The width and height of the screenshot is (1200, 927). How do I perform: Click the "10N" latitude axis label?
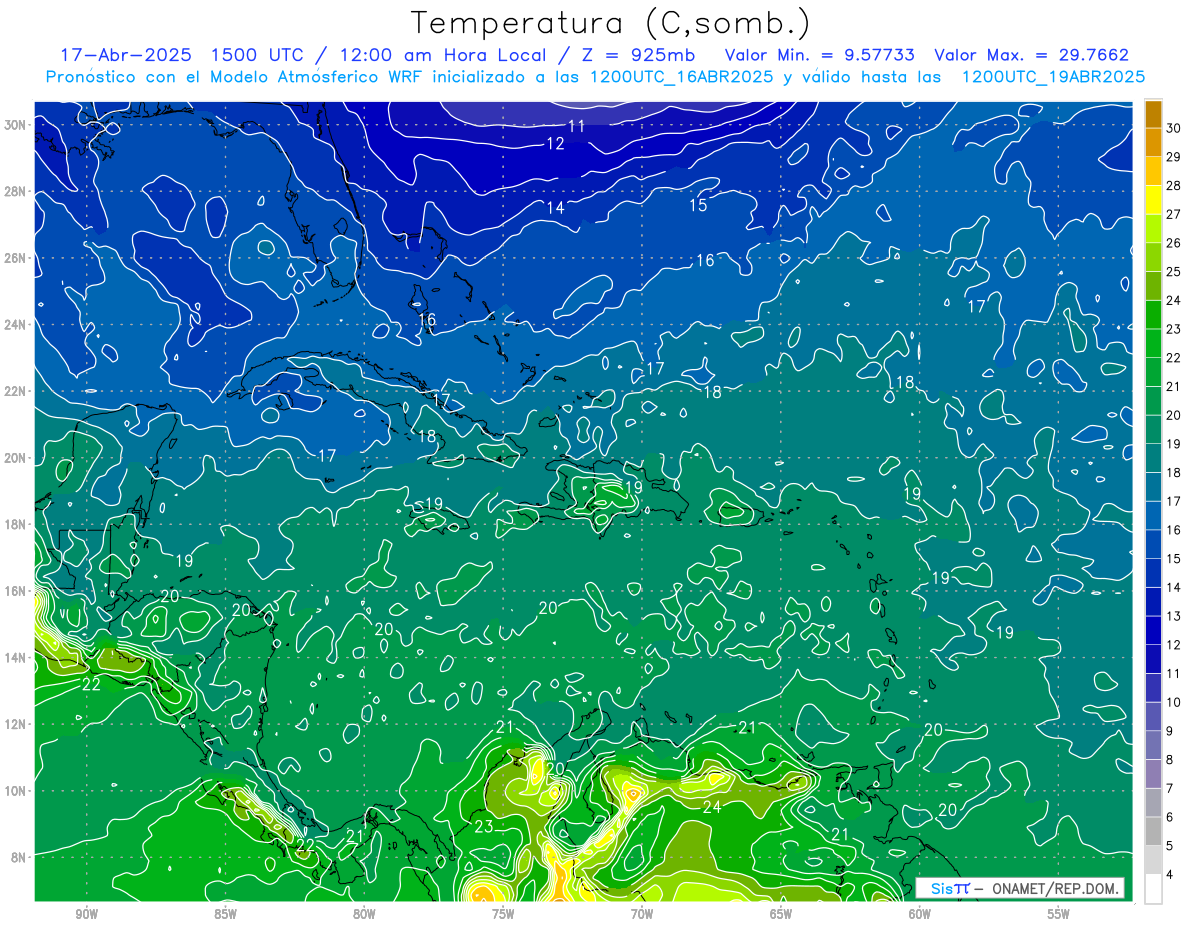point(15,790)
